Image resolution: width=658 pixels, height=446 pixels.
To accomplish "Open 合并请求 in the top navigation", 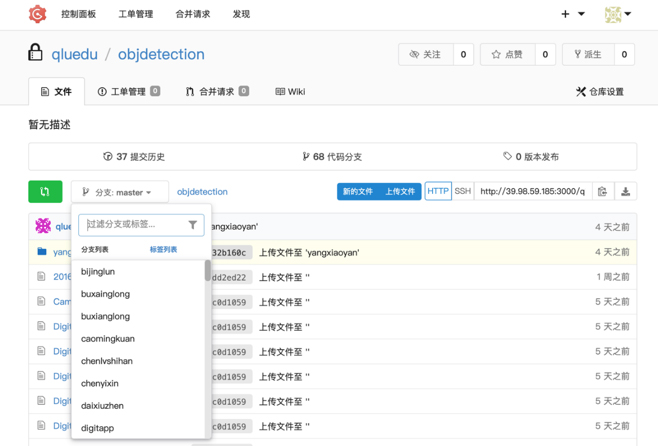I will click(193, 14).
